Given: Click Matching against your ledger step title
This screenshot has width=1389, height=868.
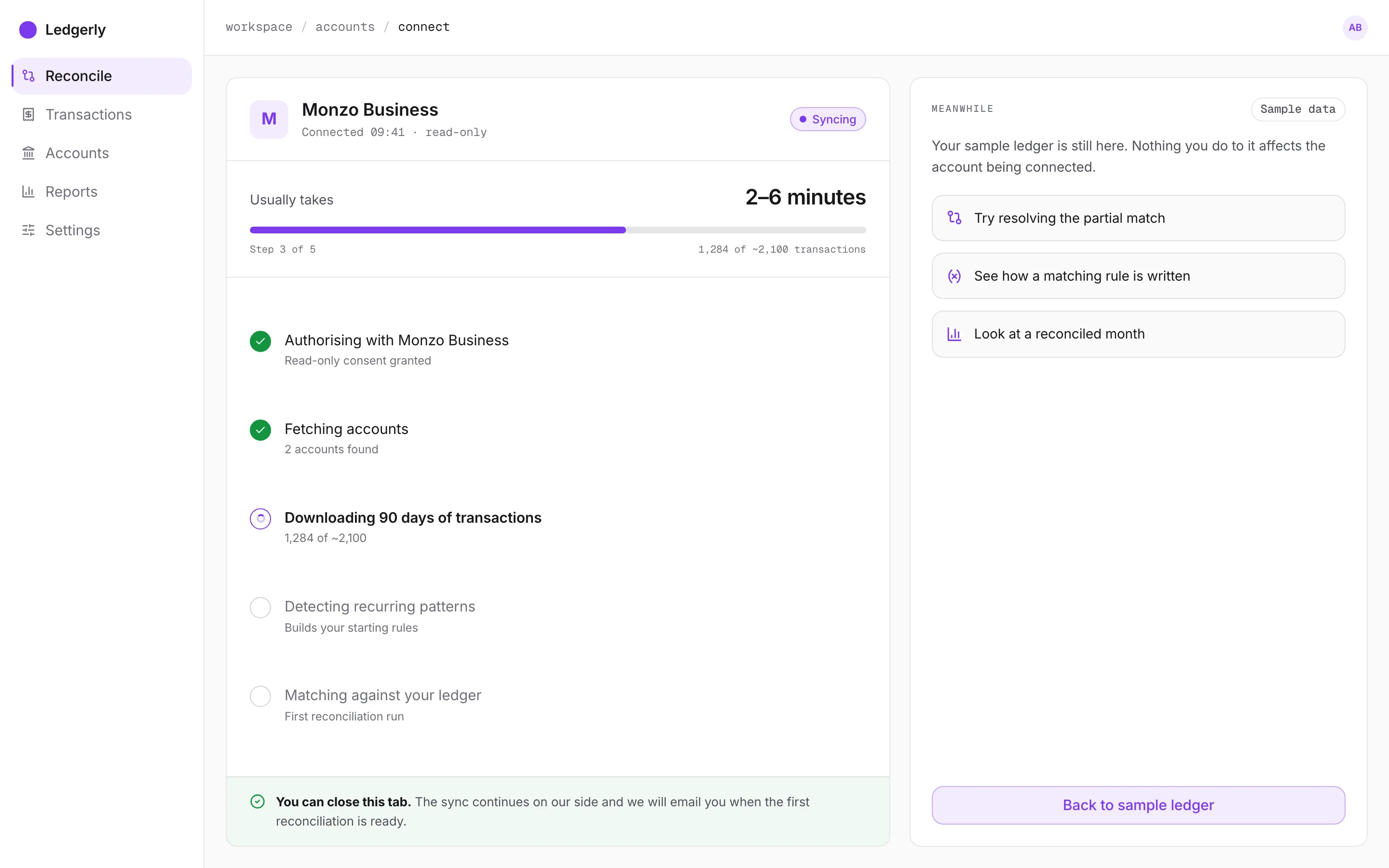Looking at the screenshot, I should [x=383, y=696].
